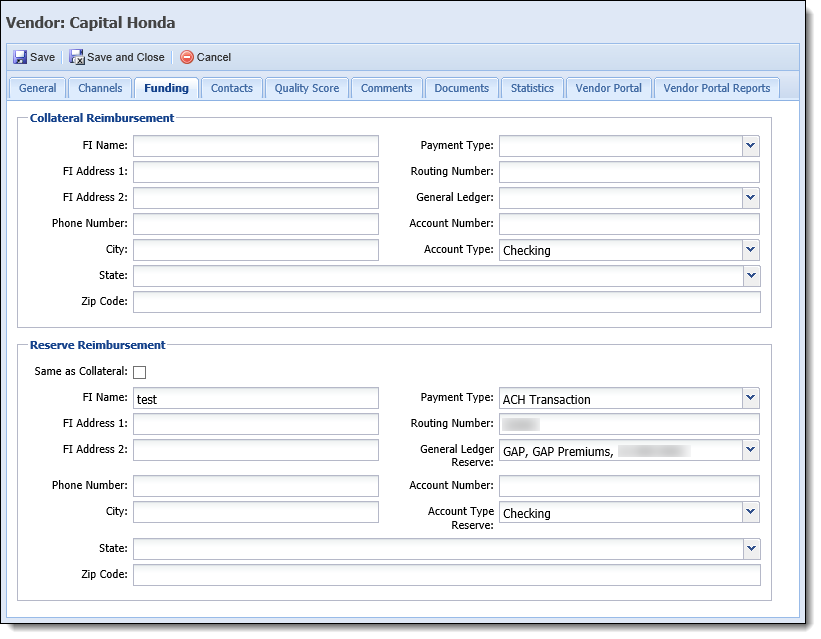Image resolution: width=821 pixels, height=639 pixels.
Task: Click the red Cancel icon
Action: click(187, 57)
